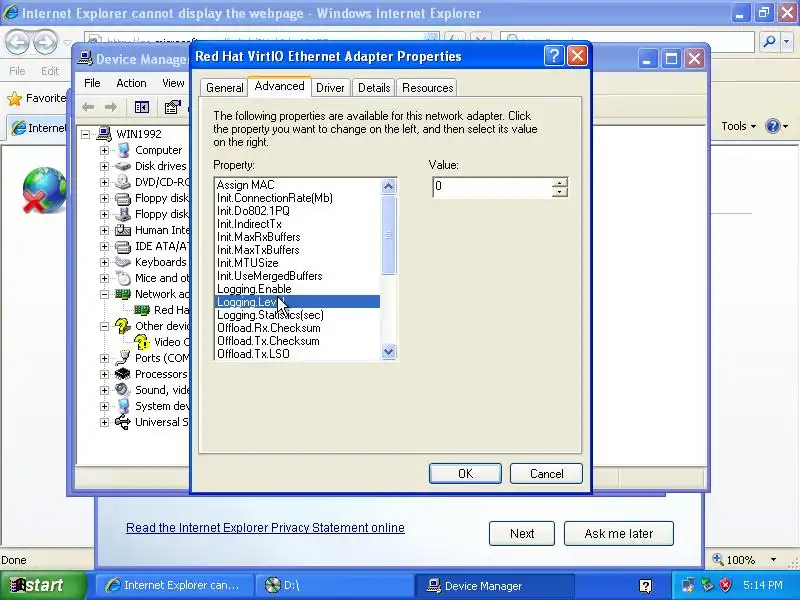Click the Mice and other devices icon
Image resolution: width=800 pixels, height=600 pixels.
coord(122,278)
